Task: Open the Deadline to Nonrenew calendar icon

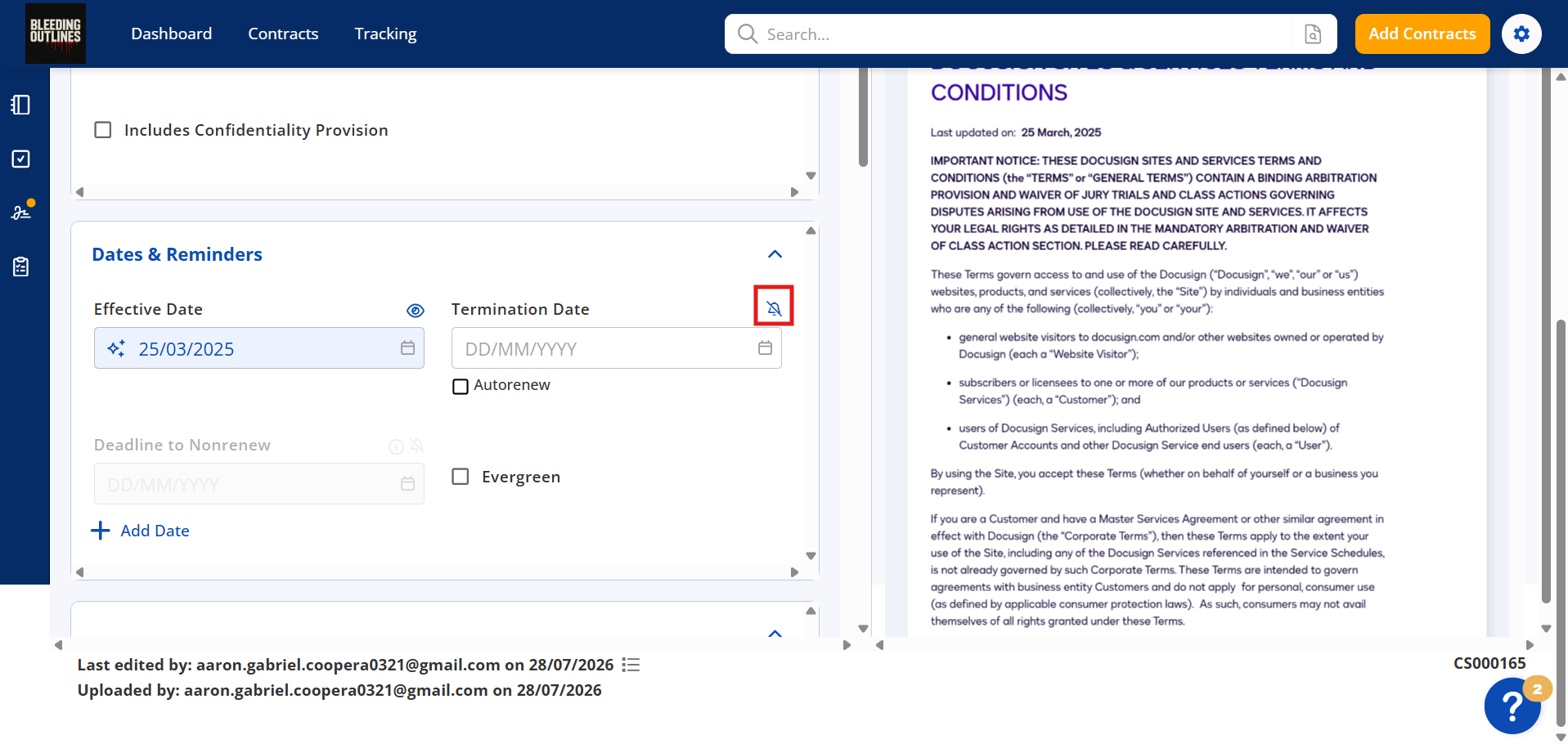Action: 407,484
